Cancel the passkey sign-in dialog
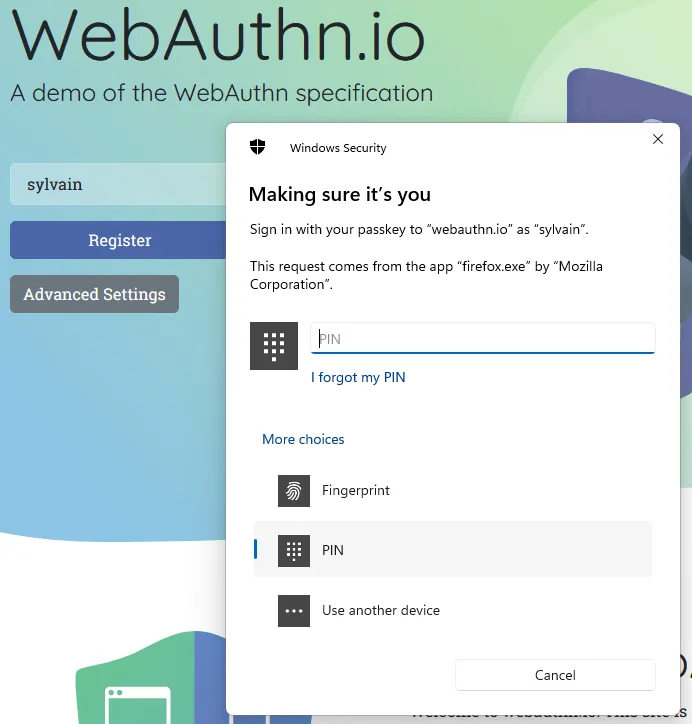This screenshot has height=724, width=692. point(555,675)
